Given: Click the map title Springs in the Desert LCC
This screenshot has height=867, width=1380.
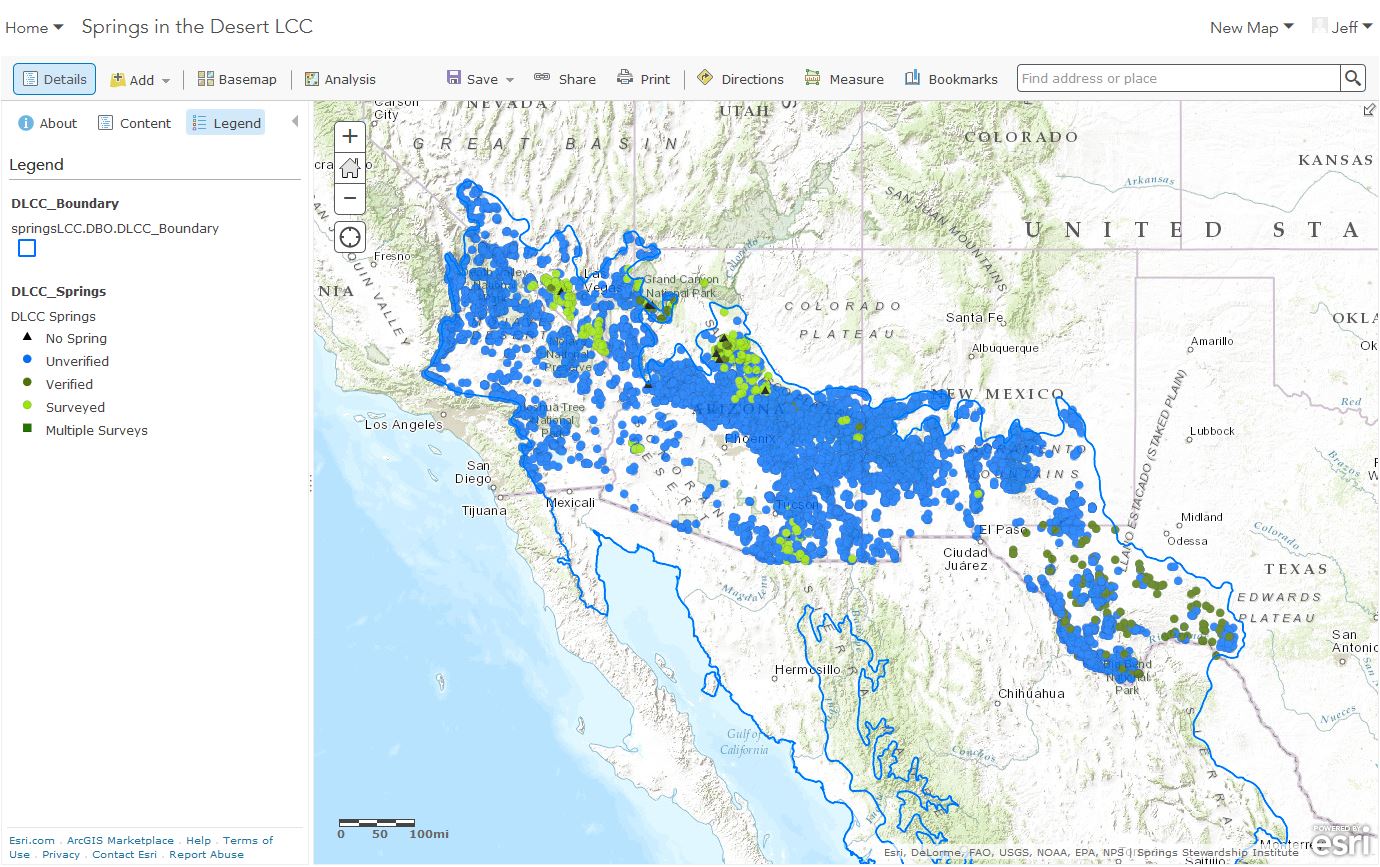Looking at the screenshot, I should click(x=197, y=27).
